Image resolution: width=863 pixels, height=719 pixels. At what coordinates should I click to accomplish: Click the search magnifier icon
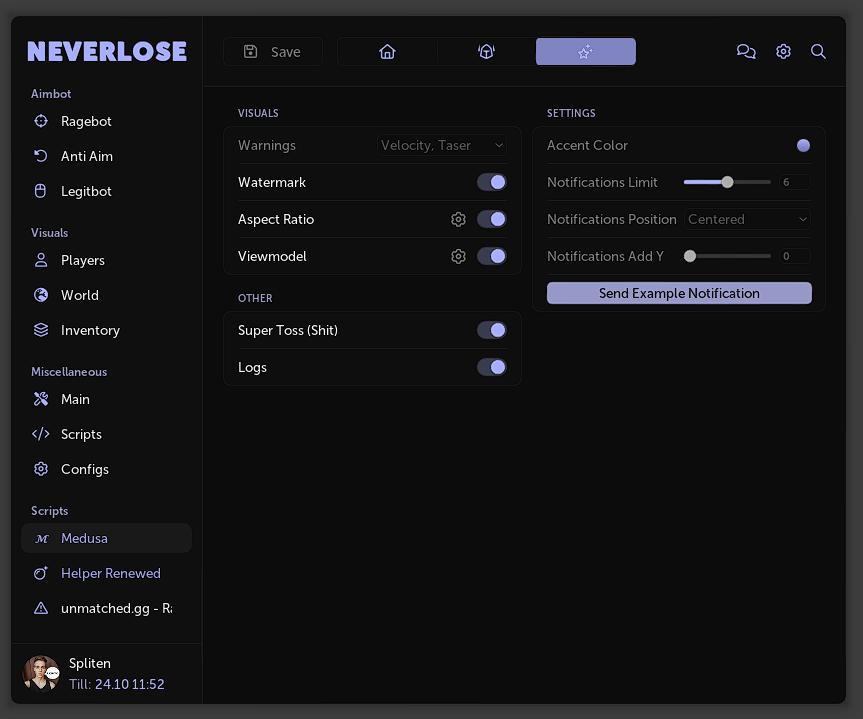tap(818, 52)
